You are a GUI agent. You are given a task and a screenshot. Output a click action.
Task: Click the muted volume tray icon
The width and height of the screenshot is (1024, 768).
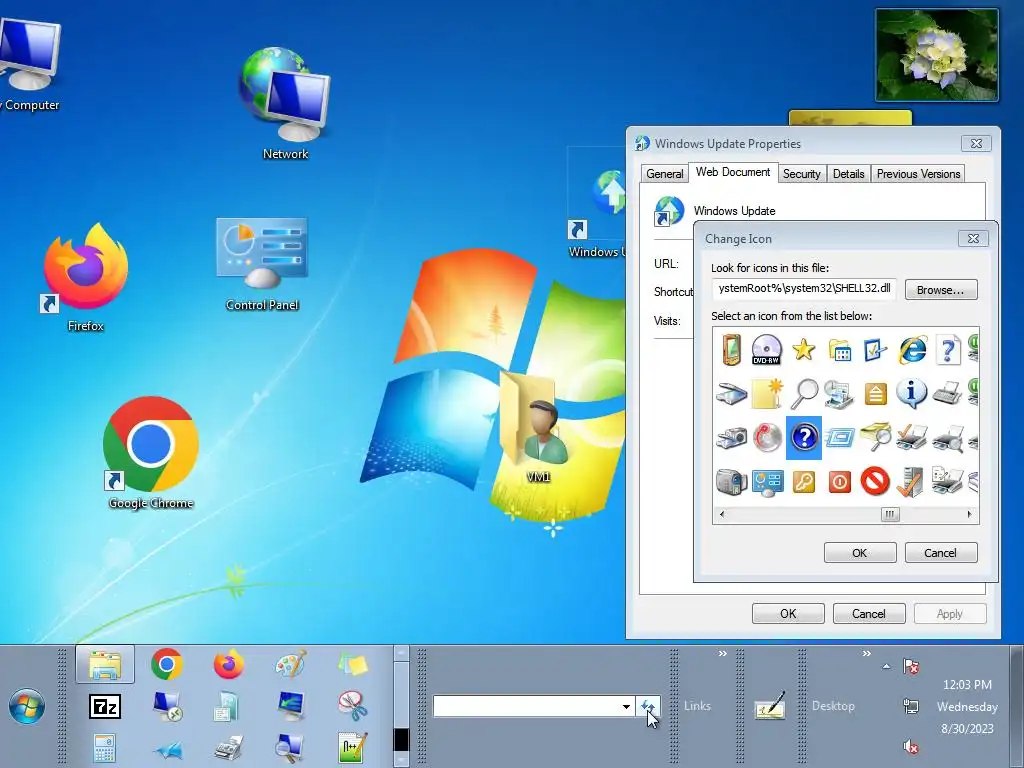pyautogui.click(x=911, y=746)
